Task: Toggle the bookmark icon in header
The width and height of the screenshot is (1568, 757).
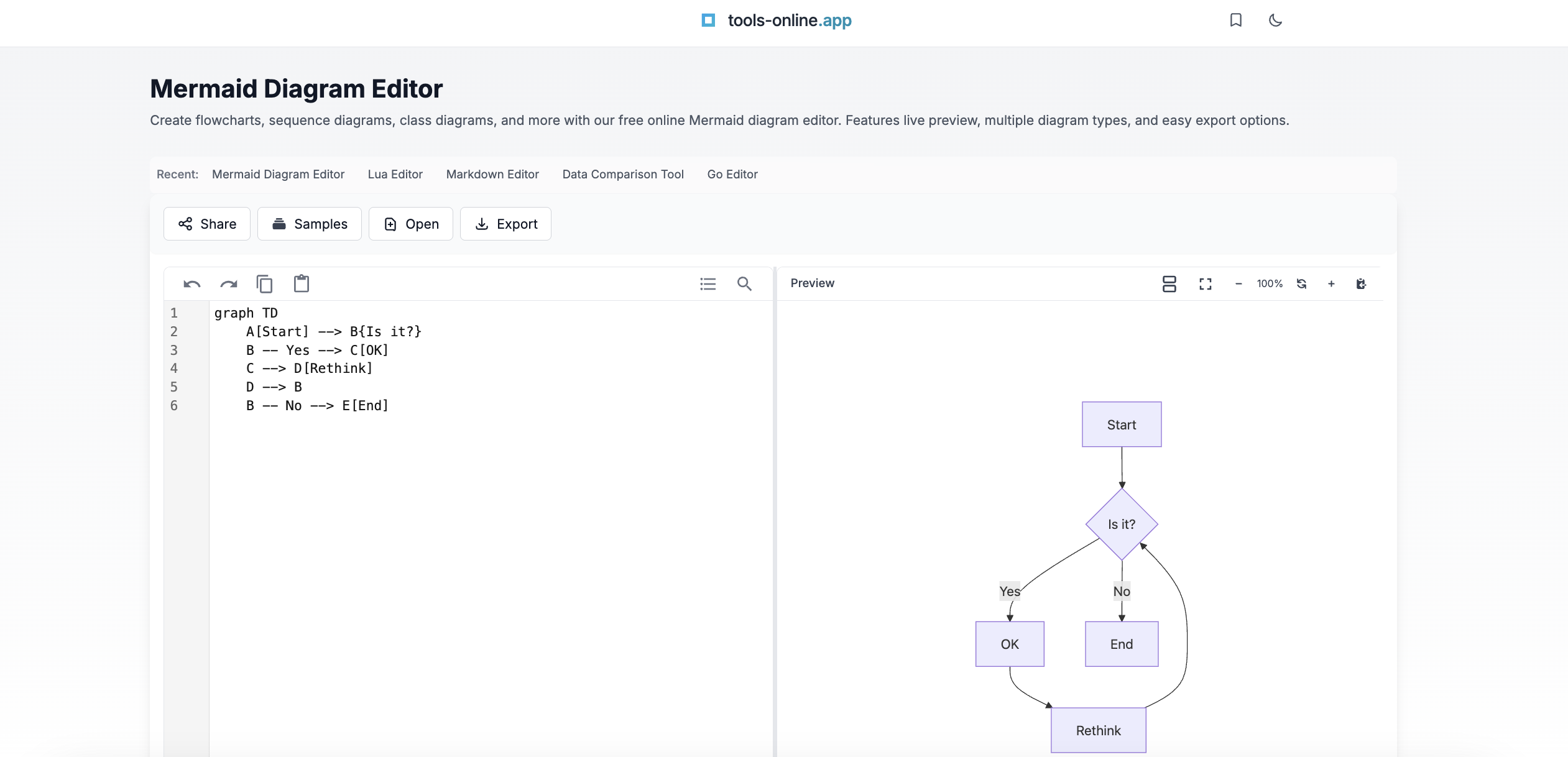Action: point(1235,21)
